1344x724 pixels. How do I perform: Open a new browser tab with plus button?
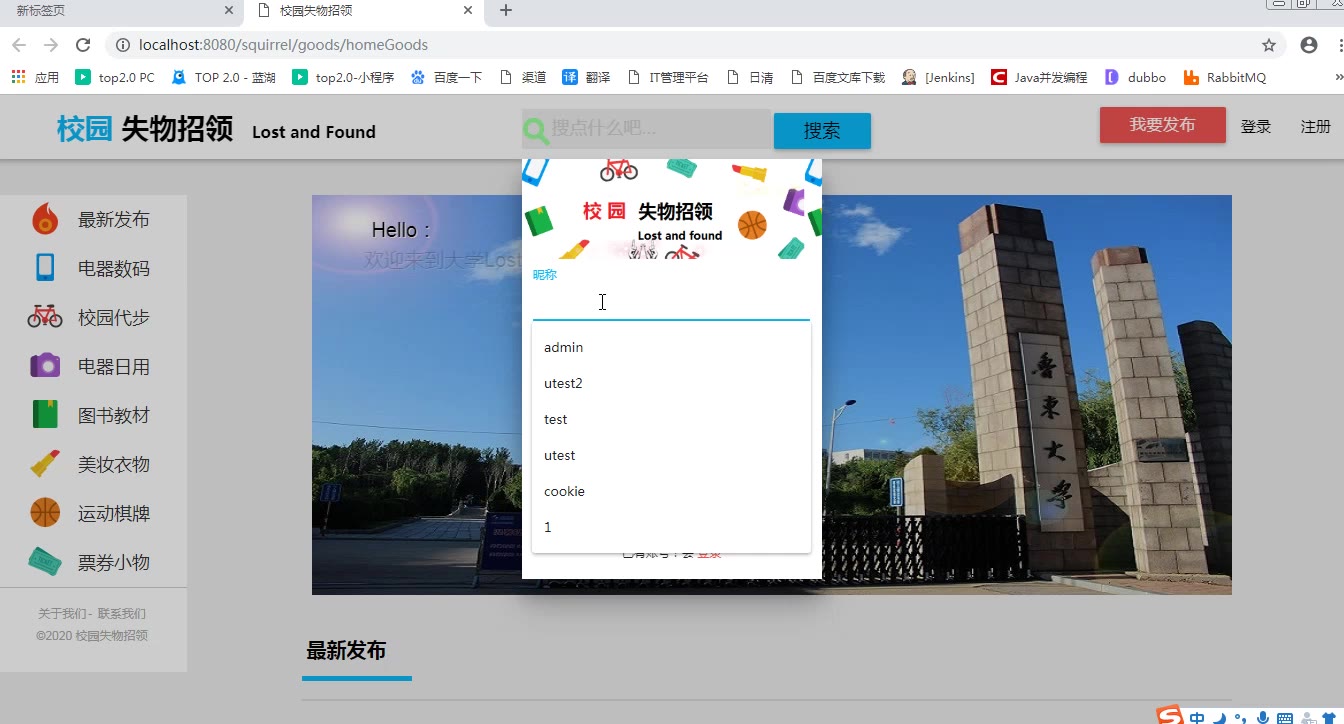(x=506, y=11)
